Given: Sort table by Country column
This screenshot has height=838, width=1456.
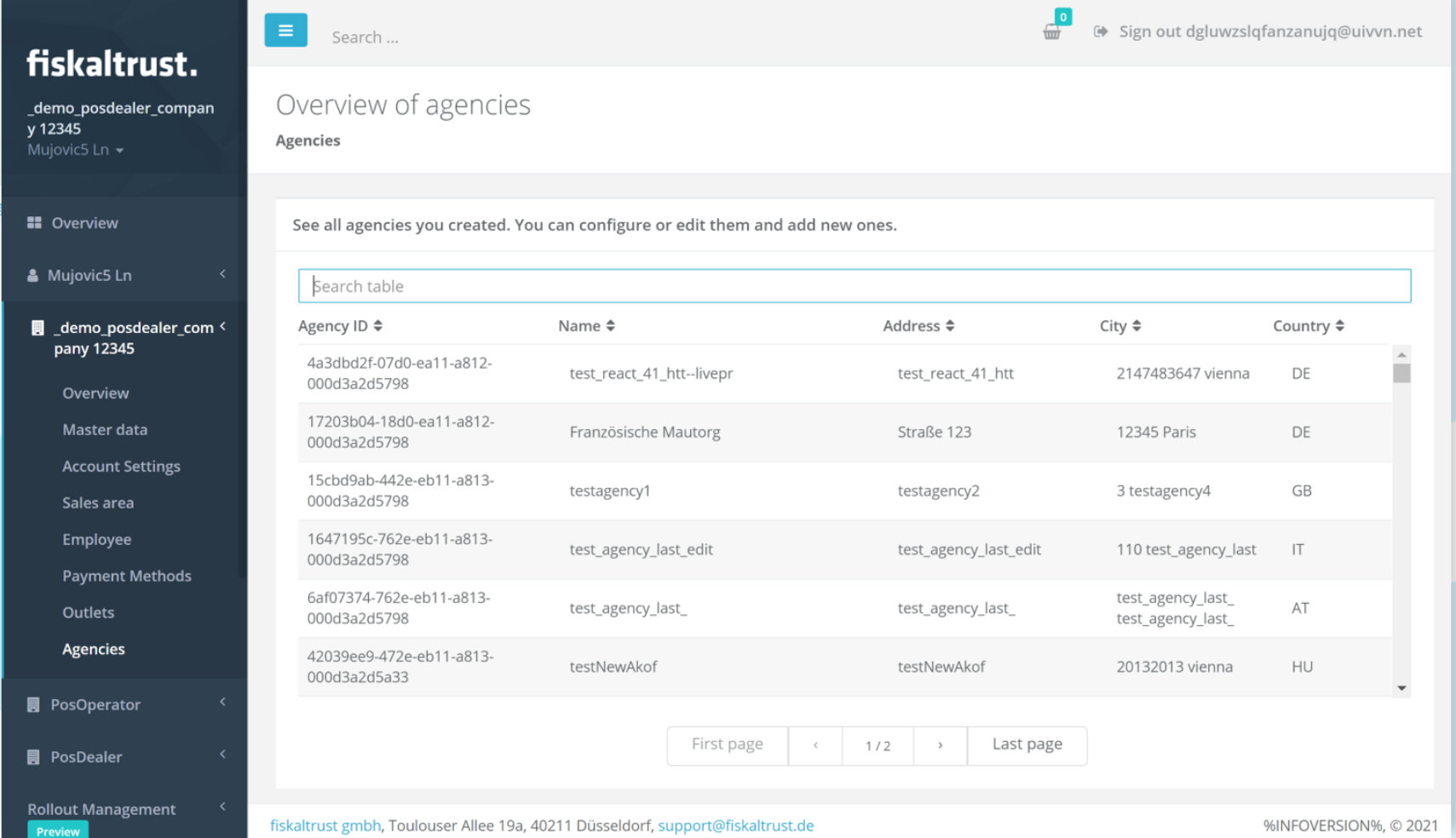Looking at the screenshot, I should coord(1309,325).
